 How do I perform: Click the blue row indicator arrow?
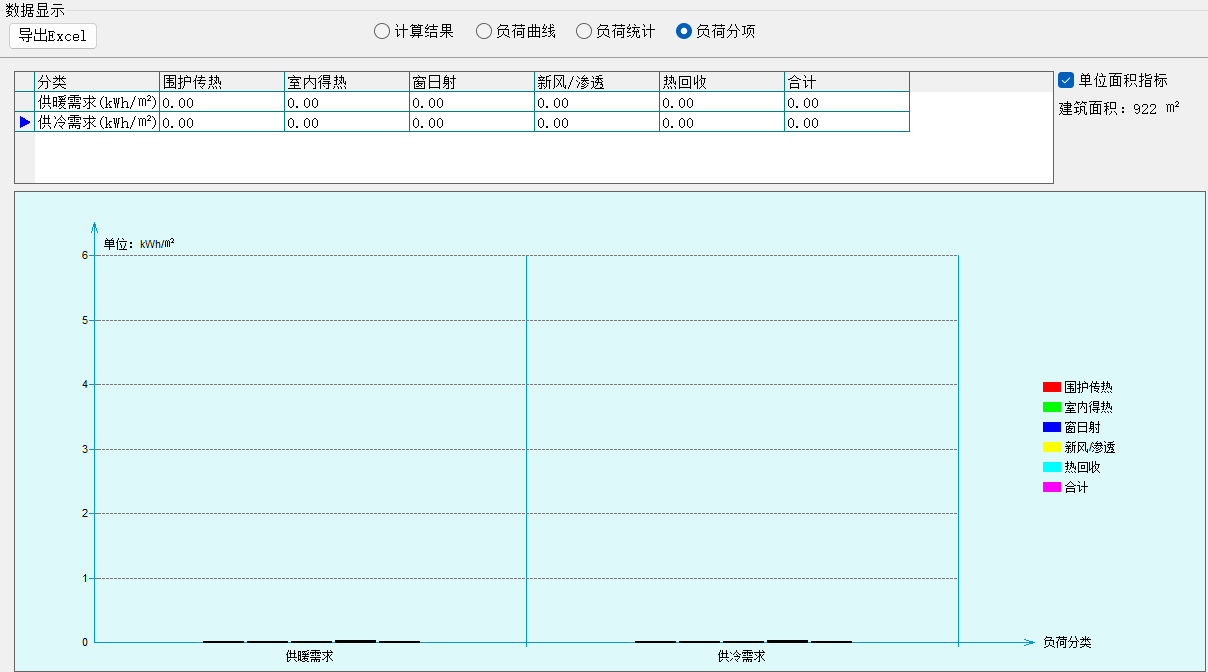(x=25, y=122)
